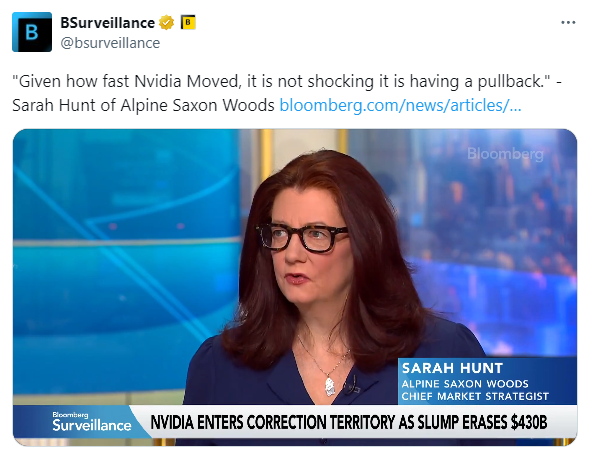Click the yellow Bloomberg affiliate badge
The height and width of the screenshot is (461, 590).
pyautogui.click(x=188, y=23)
